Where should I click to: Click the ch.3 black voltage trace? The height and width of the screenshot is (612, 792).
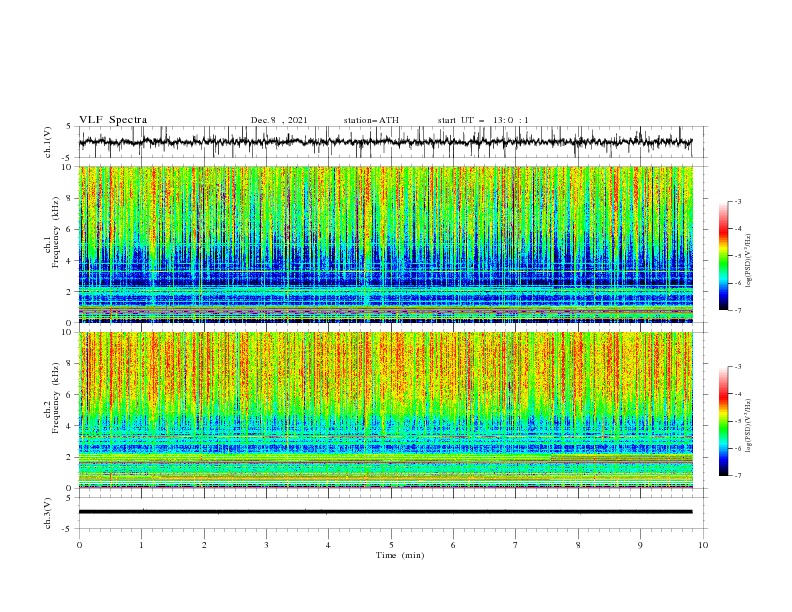(385, 512)
